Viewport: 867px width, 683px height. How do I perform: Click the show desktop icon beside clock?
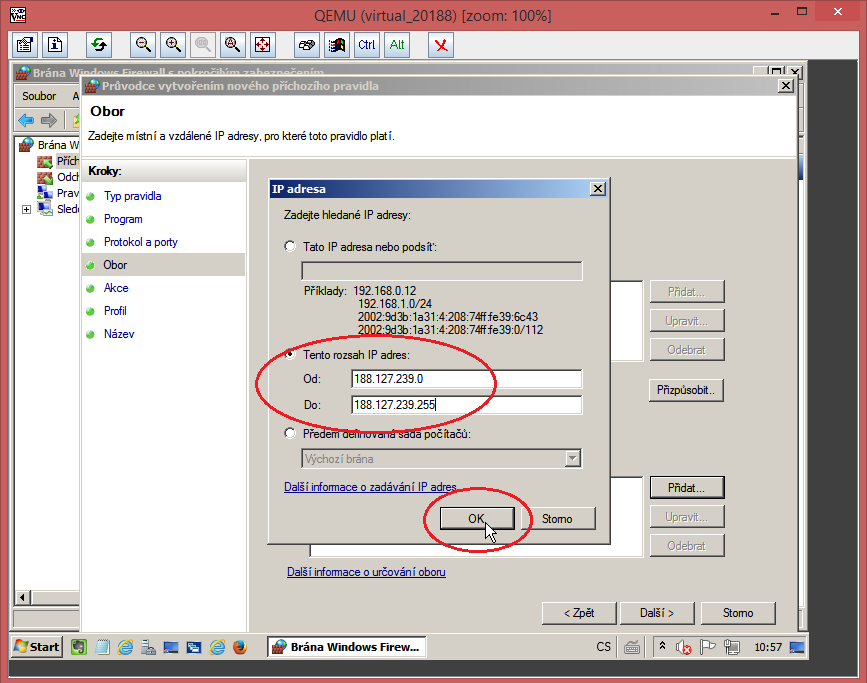click(797, 646)
